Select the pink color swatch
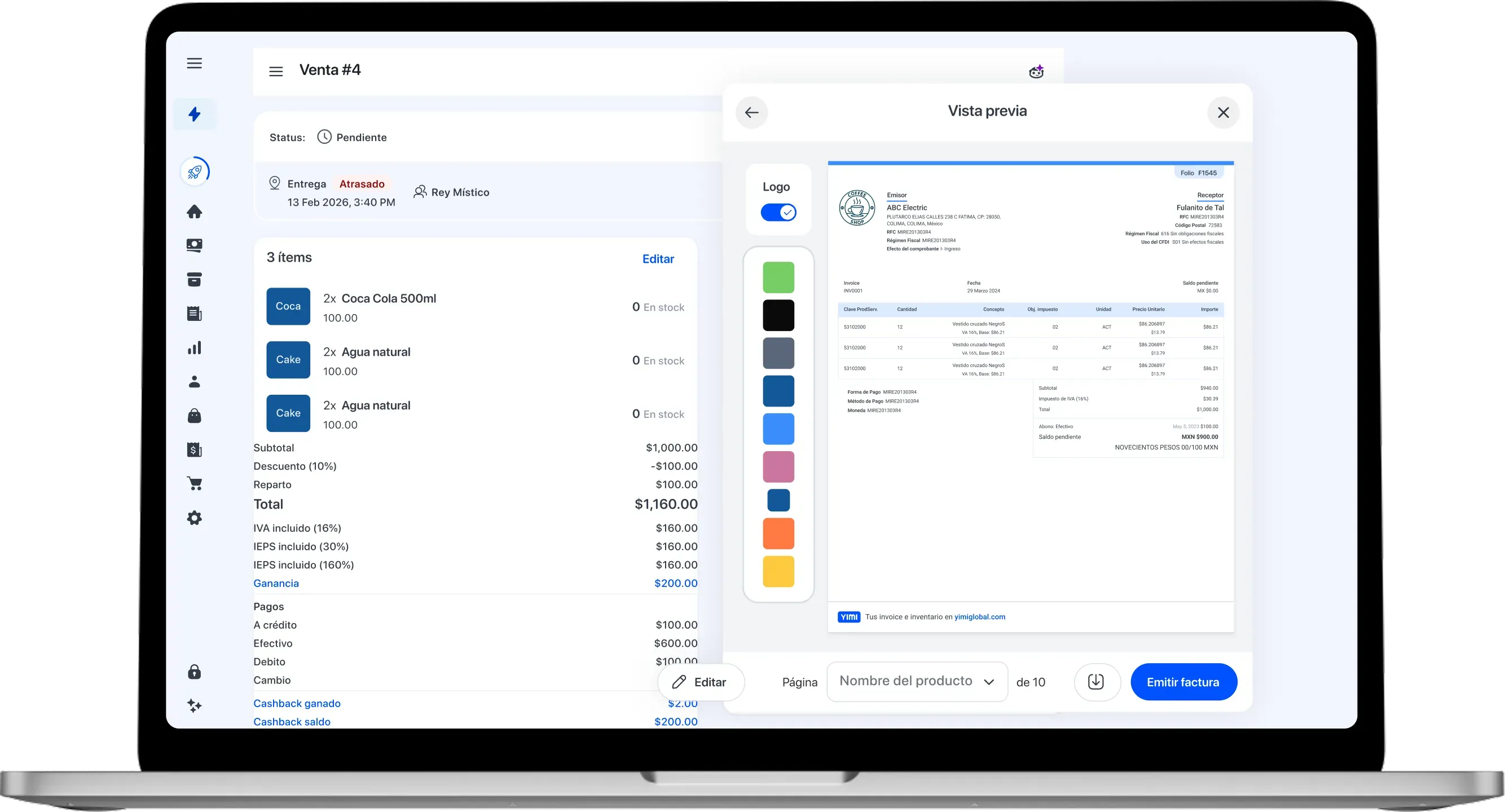 click(x=779, y=467)
